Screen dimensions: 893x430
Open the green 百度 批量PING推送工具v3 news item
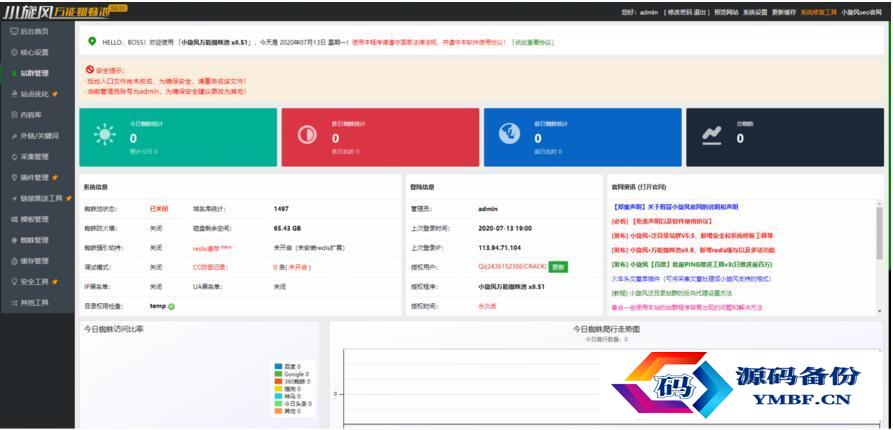692,264
